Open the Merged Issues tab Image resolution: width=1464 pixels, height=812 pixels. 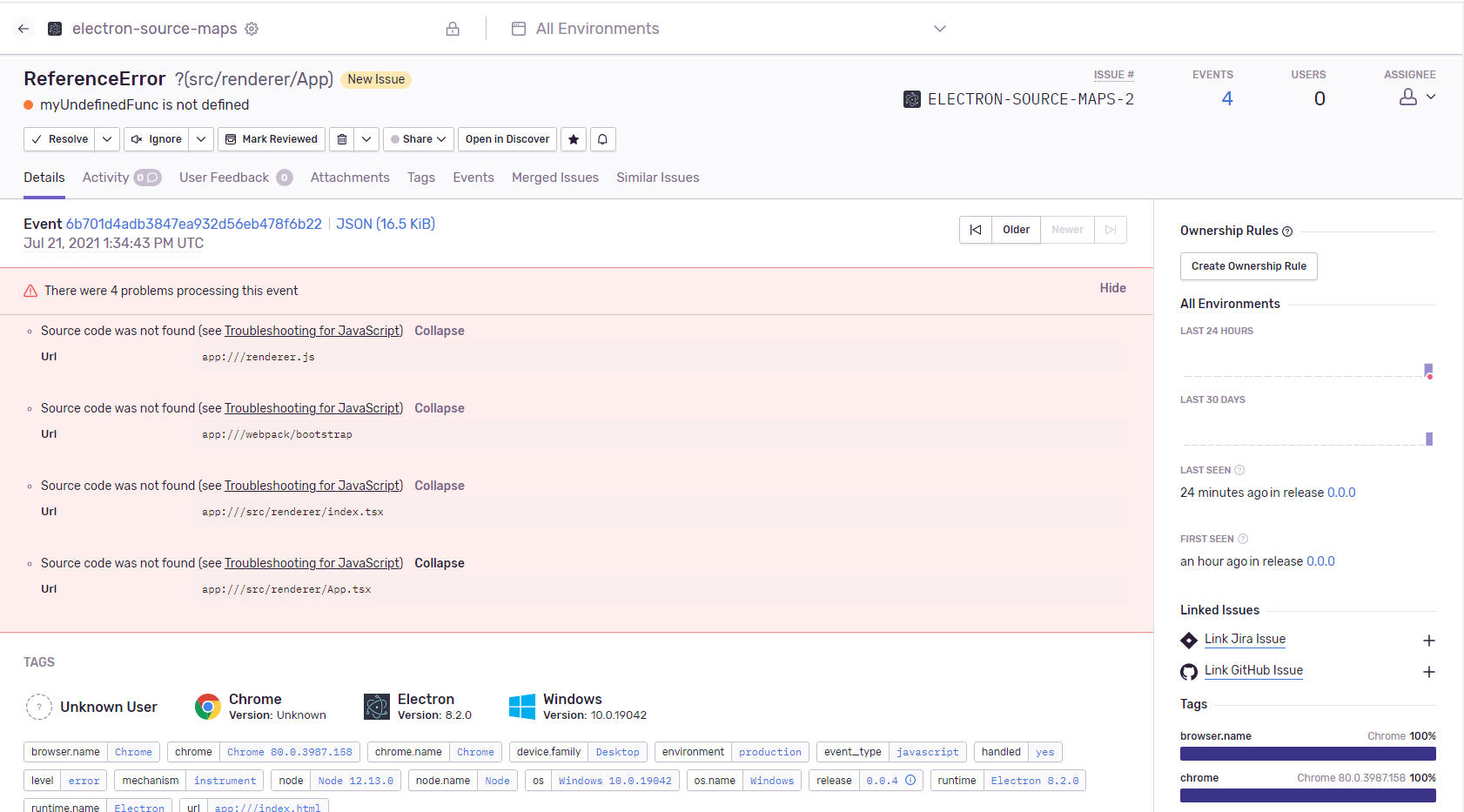point(555,178)
